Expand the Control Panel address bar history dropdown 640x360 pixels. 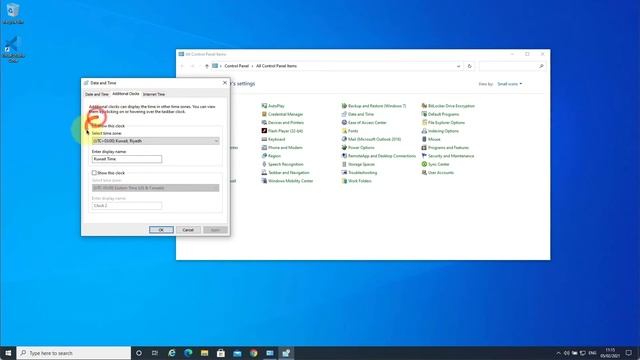pyautogui.click(x=458, y=66)
